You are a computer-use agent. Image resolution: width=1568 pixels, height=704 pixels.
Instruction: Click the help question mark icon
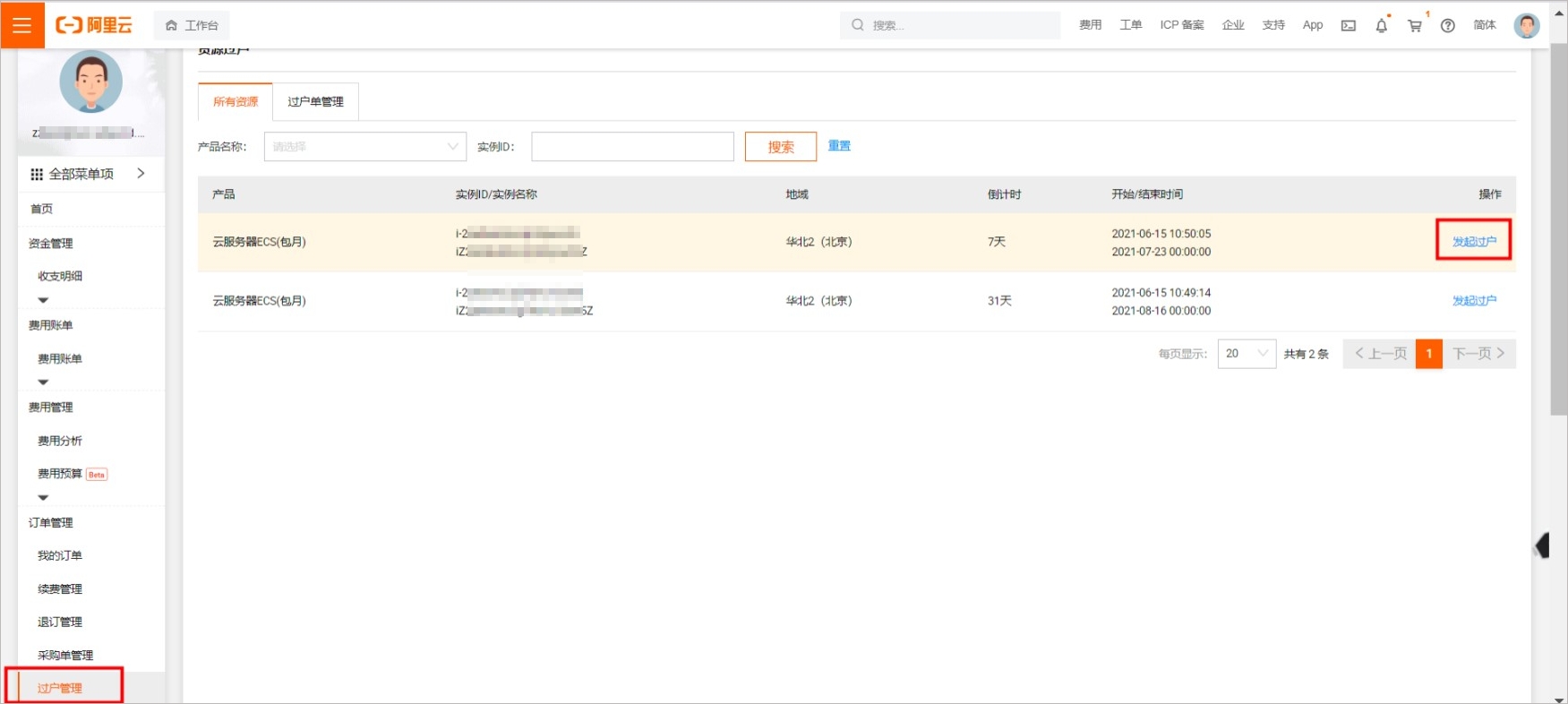(x=1447, y=26)
